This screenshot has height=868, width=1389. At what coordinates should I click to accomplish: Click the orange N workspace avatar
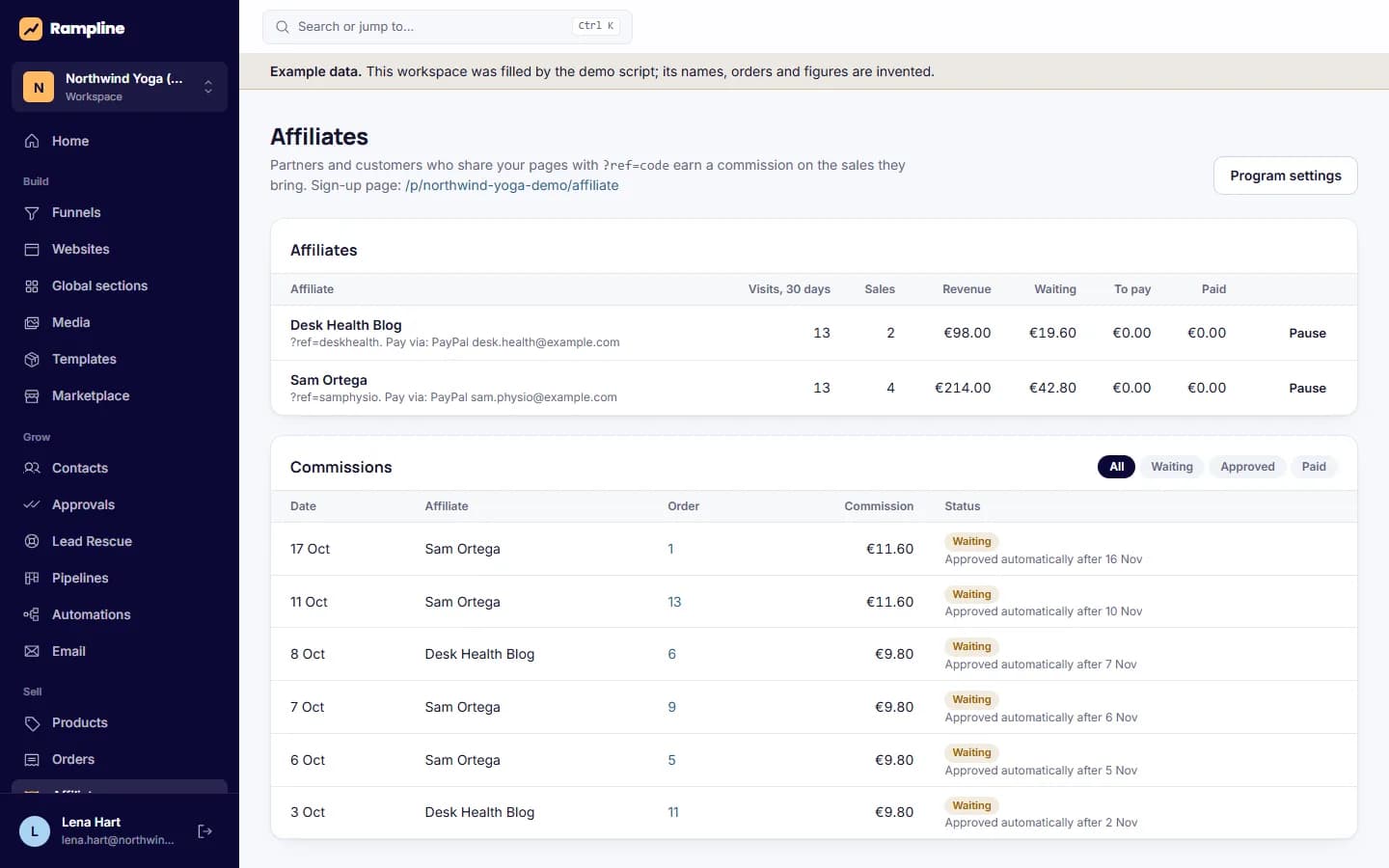tap(39, 87)
